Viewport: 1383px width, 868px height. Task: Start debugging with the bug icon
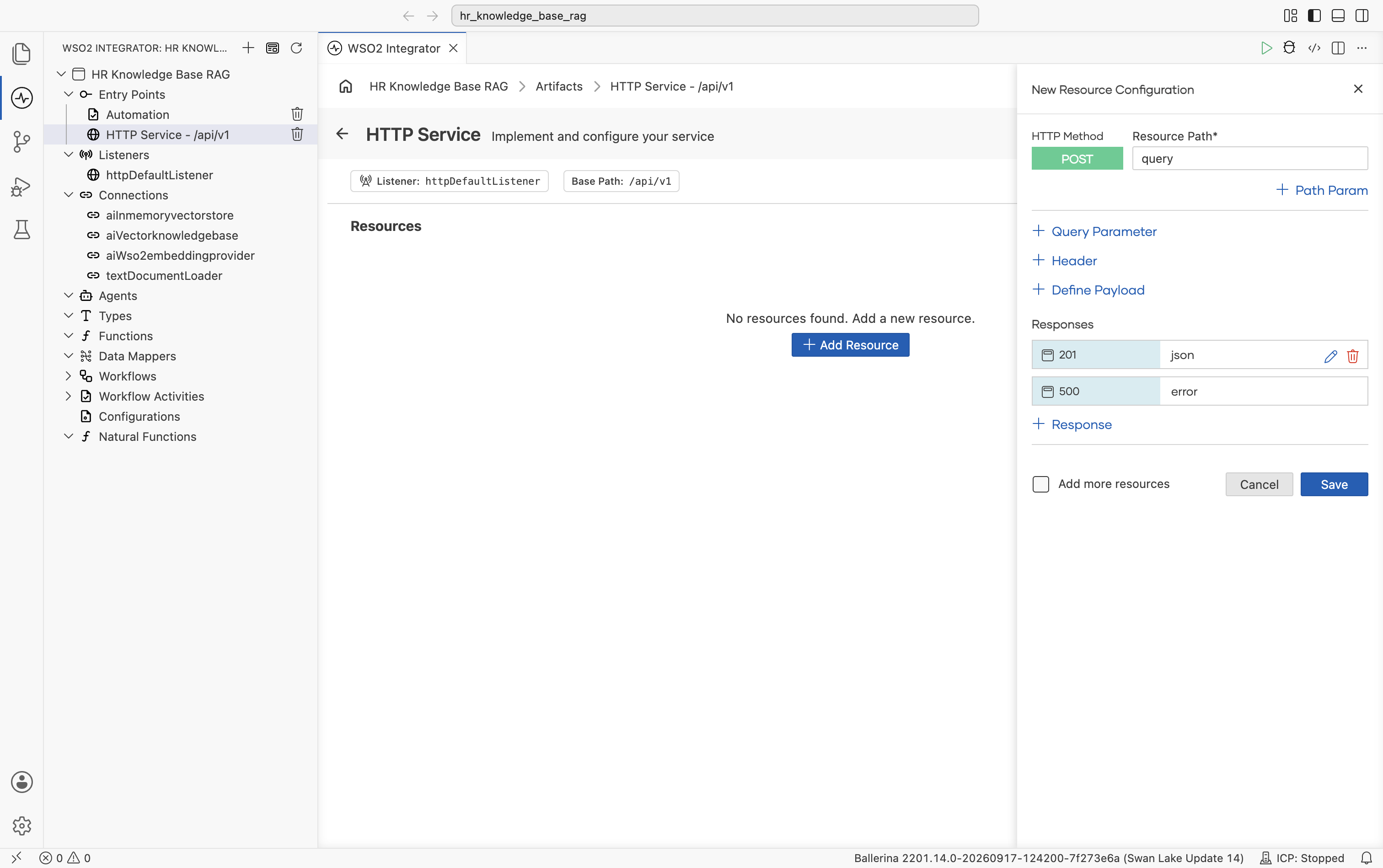point(1289,48)
